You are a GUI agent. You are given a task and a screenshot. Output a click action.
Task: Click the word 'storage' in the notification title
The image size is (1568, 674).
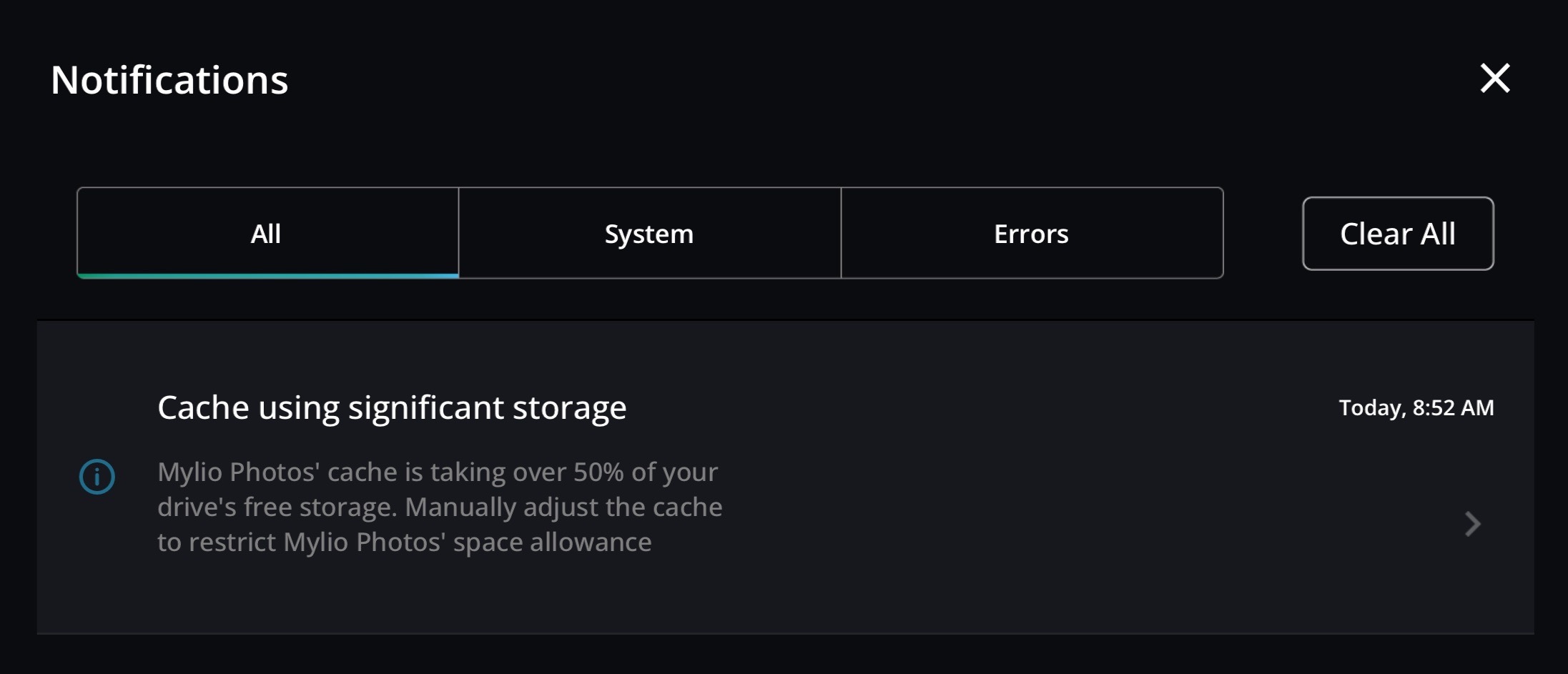(569, 407)
